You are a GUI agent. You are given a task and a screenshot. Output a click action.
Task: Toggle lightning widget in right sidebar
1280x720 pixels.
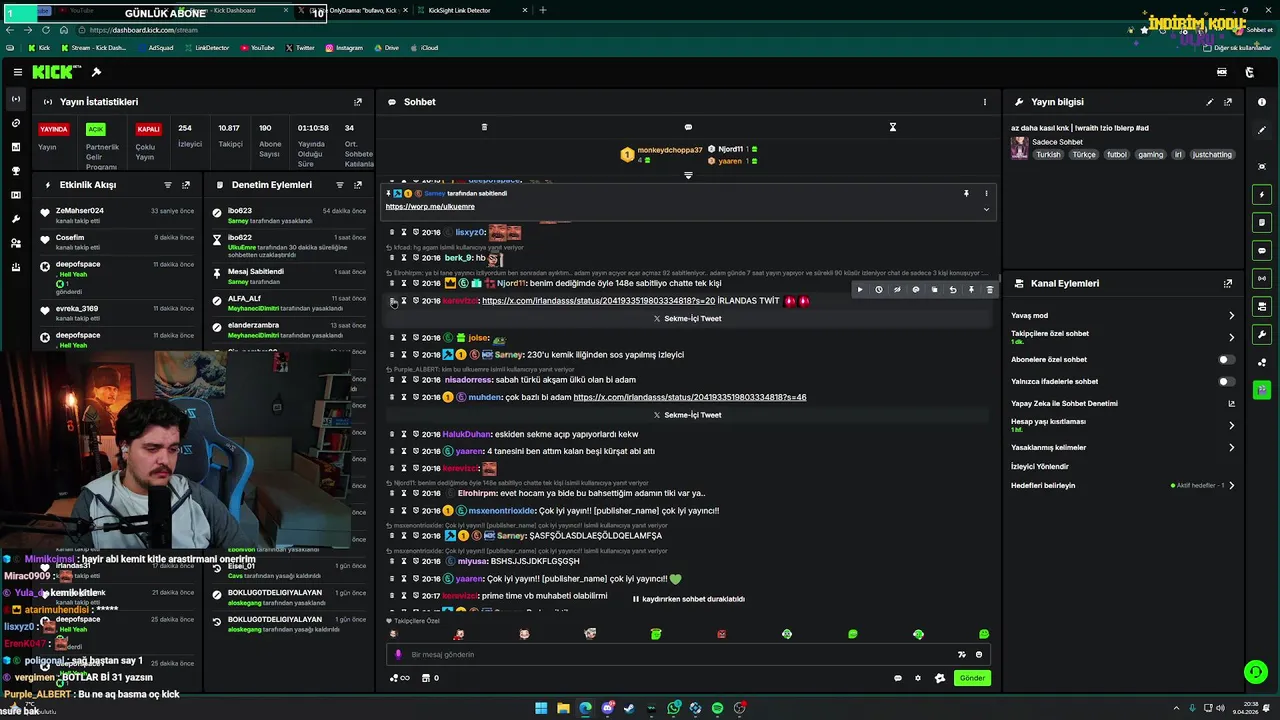pos(1262,195)
